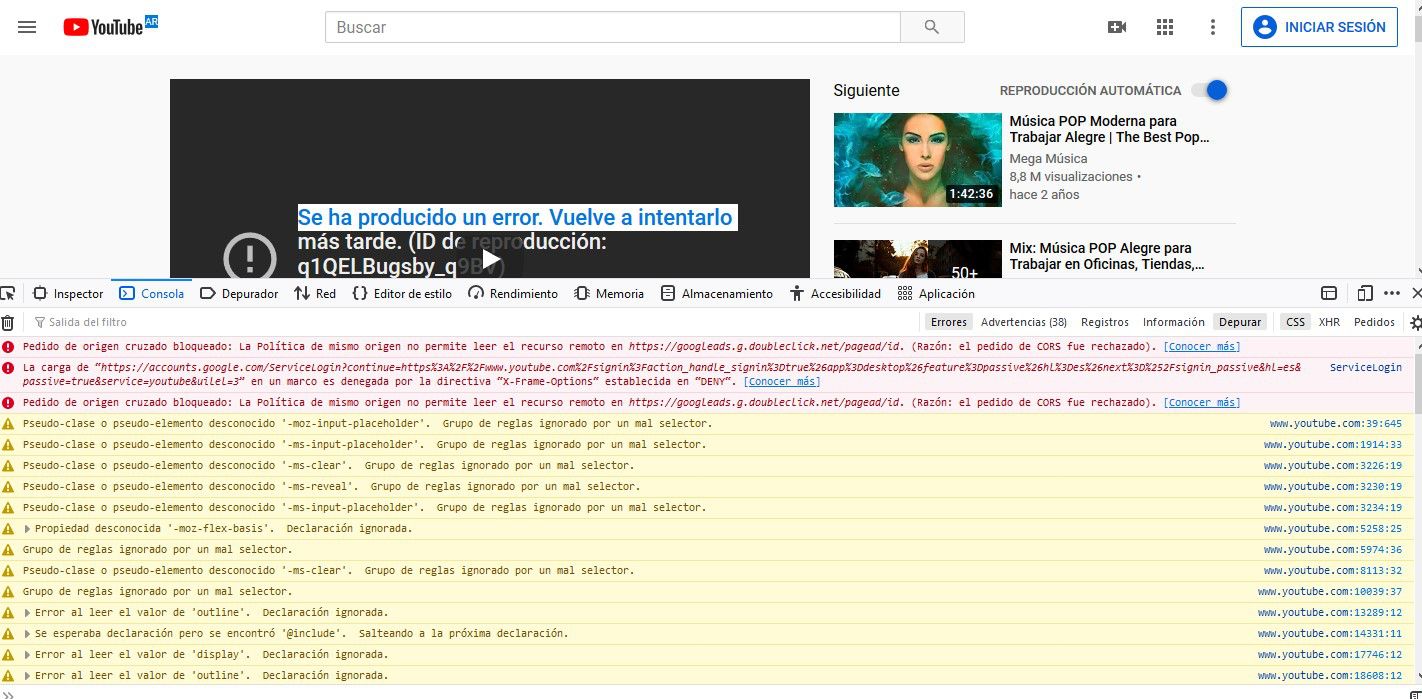This screenshot has width=1422, height=699.
Task: Expand the 'display' value error warning
Action: coord(27,654)
